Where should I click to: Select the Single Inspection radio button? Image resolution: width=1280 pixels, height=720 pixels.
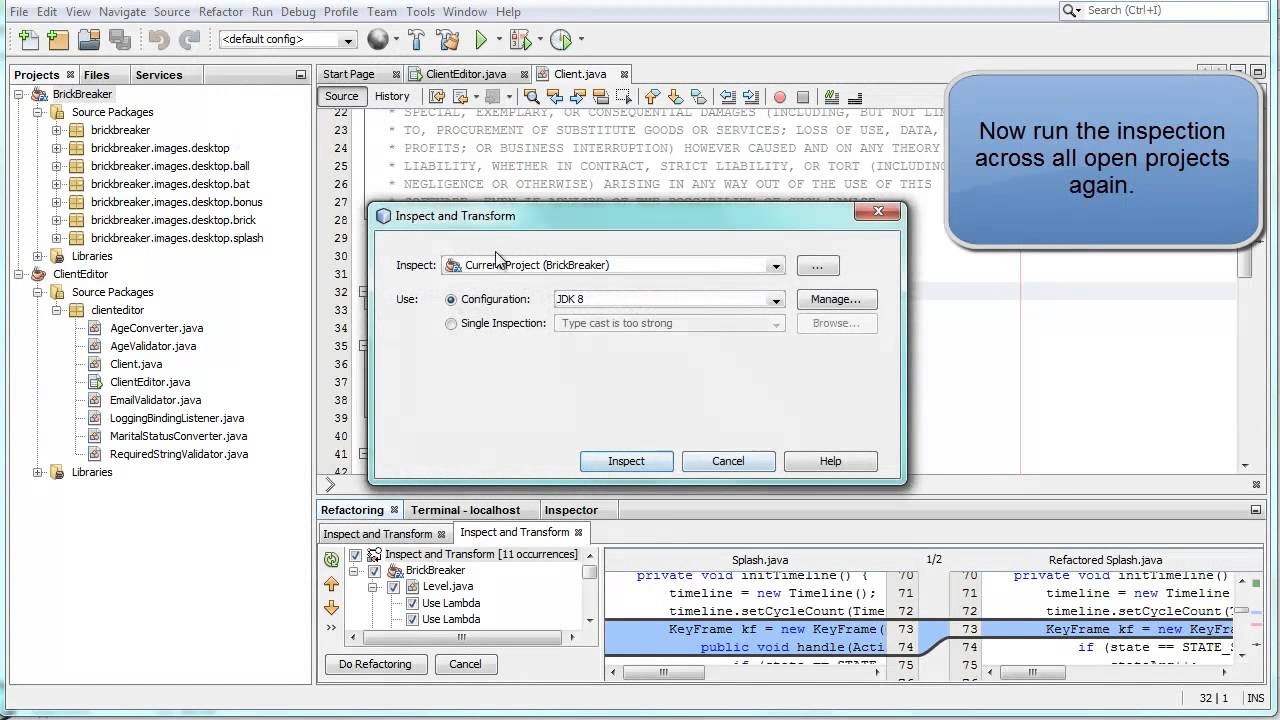[x=451, y=324]
